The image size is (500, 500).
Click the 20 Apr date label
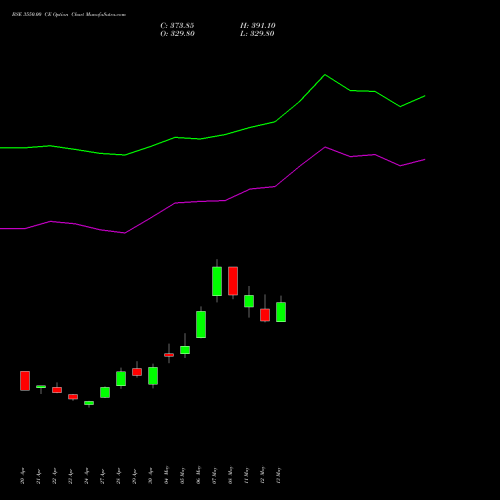tap(22, 476)
